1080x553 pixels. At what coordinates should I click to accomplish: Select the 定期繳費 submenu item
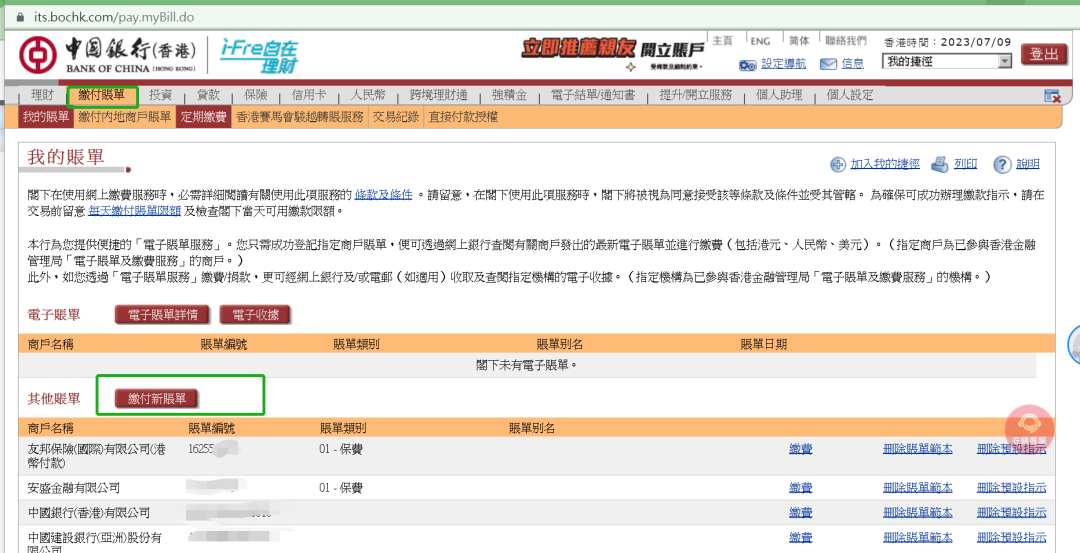pyautogui.click(x=203, y=117)
